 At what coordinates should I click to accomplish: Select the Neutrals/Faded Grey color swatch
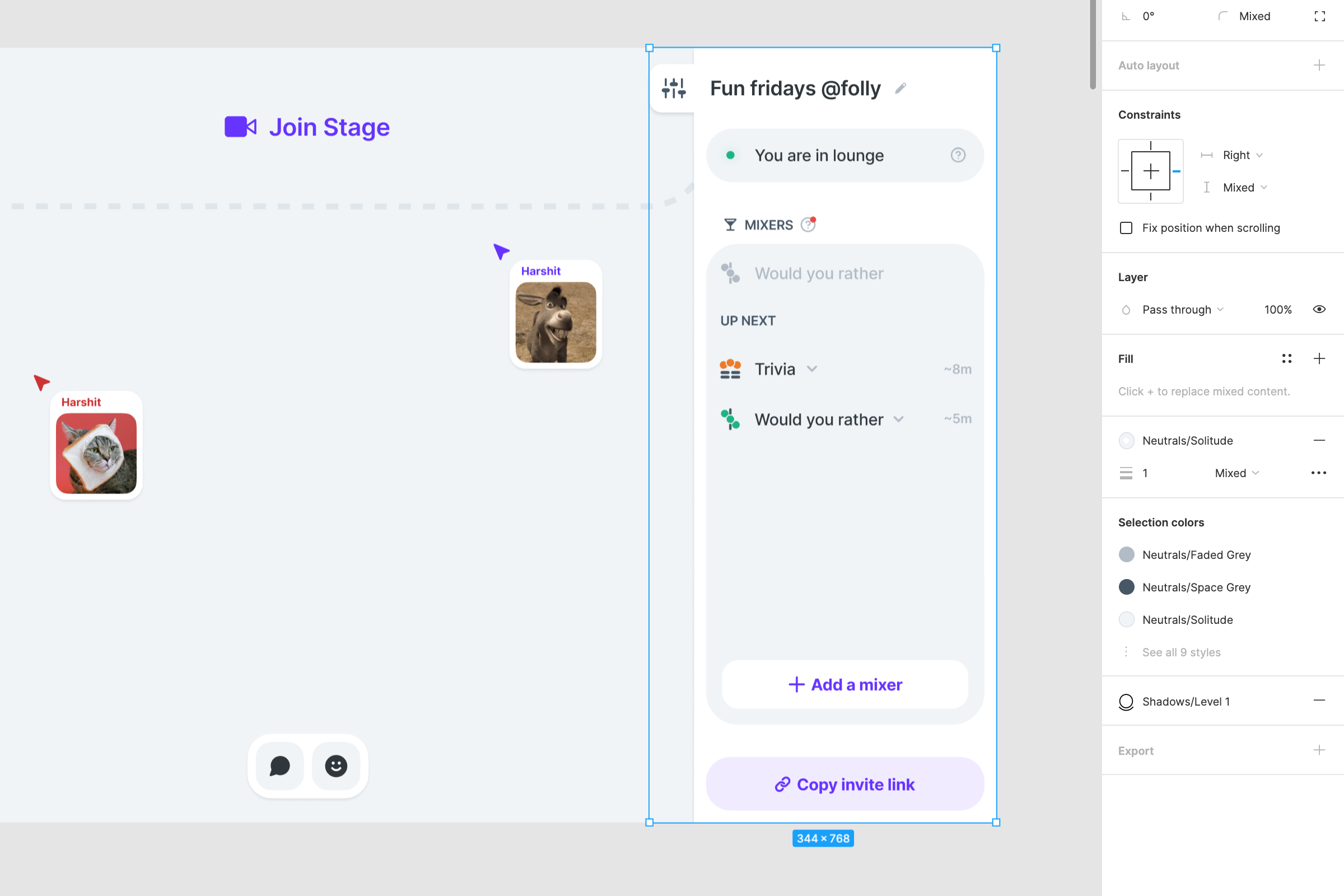click(x=1126, y=554)
